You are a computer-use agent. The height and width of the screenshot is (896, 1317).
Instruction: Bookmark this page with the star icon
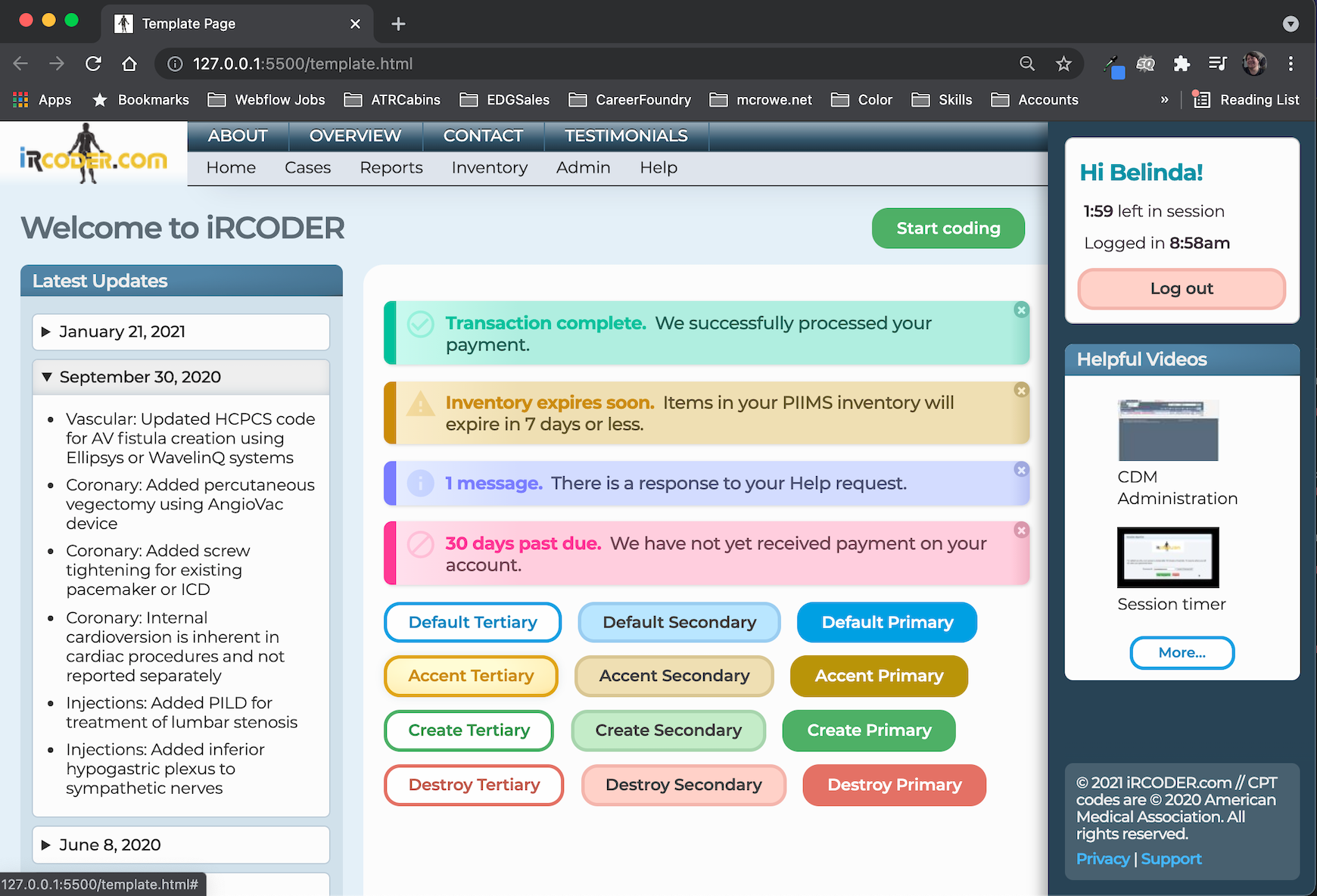click(x=1063, y=64)
